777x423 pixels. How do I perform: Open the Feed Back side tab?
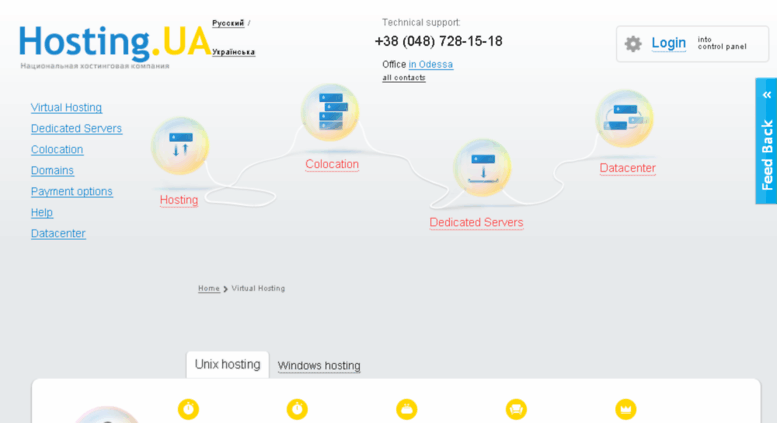coord(766,141)
